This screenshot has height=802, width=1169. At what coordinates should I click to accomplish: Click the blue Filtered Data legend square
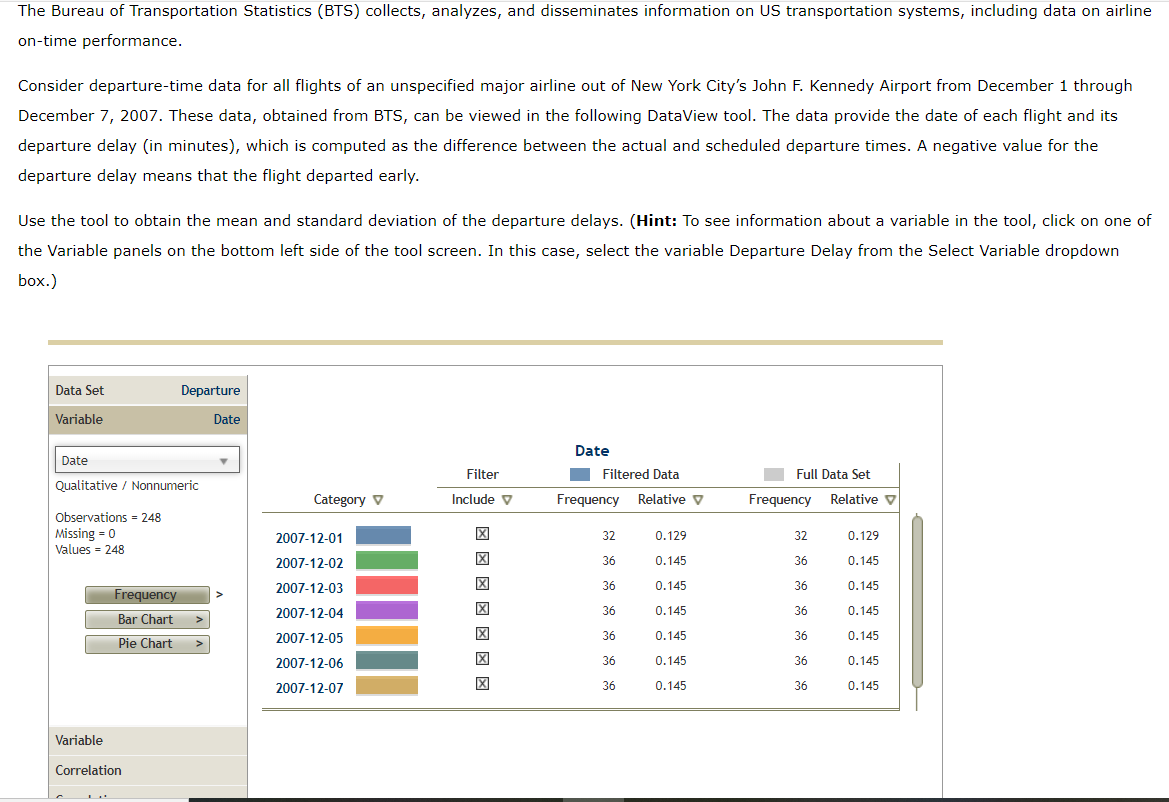[579, 473]
